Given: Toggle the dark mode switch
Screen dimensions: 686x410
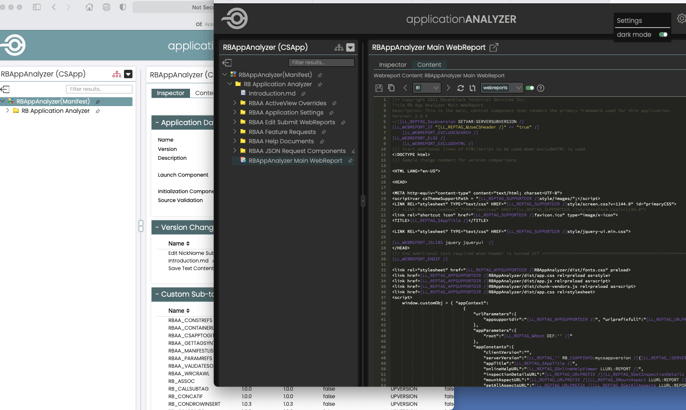Looking at the screenshot, I should 663,35.
